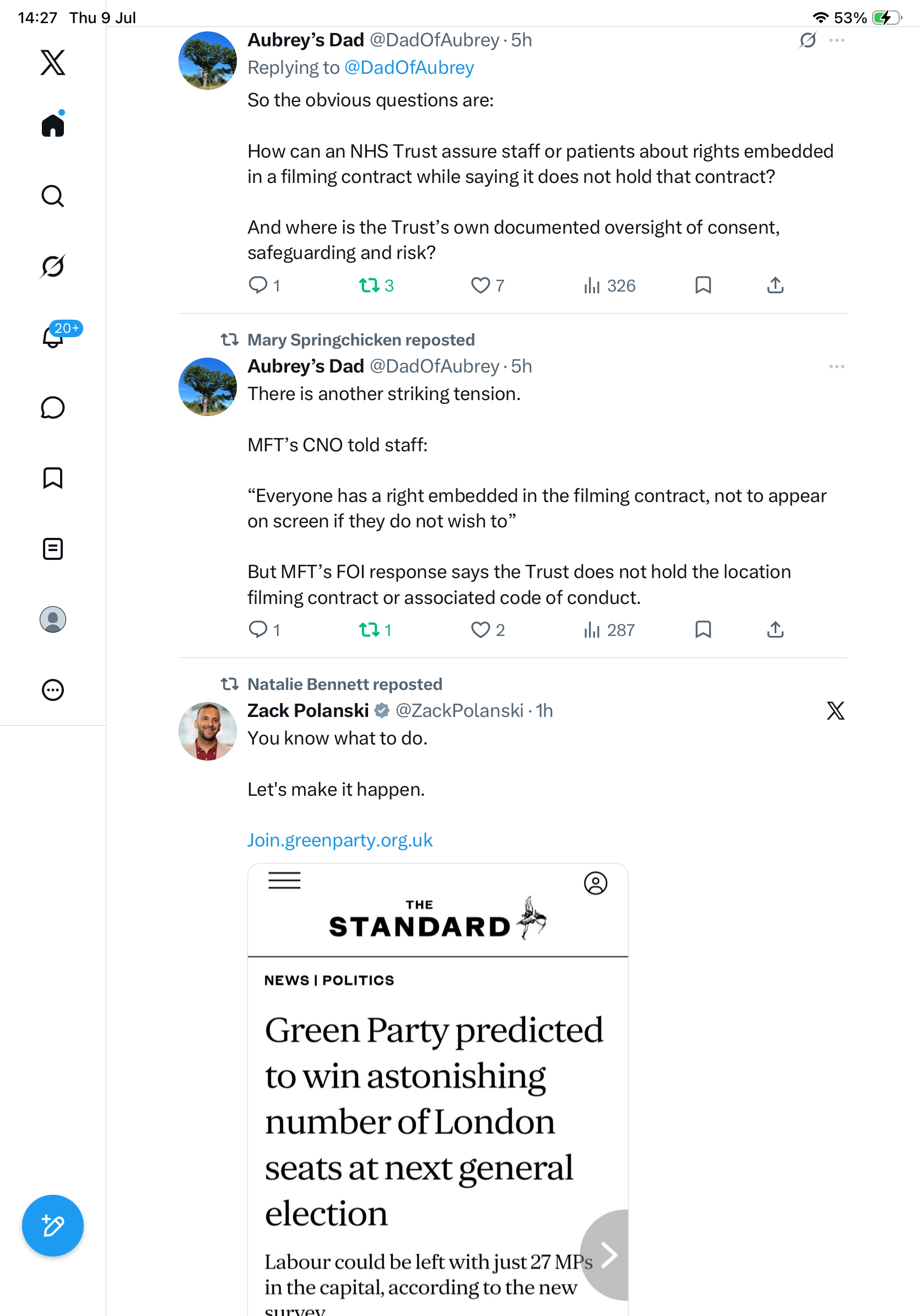This screenshot has width=919, height=1316.
Task: Share the post with 326 views
Action: point(775,285)
